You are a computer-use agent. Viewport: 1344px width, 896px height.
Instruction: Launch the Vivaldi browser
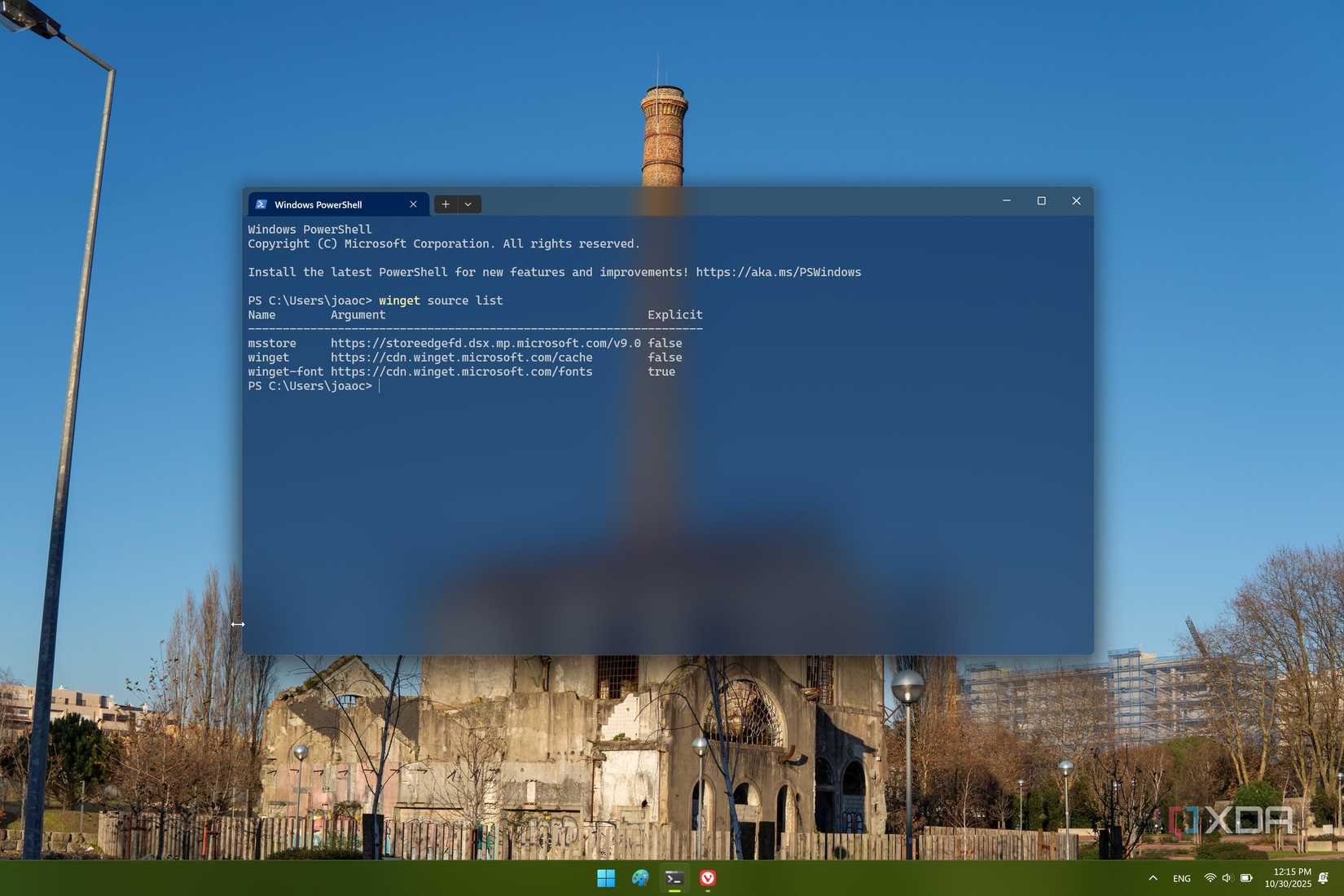click(708, 878)
